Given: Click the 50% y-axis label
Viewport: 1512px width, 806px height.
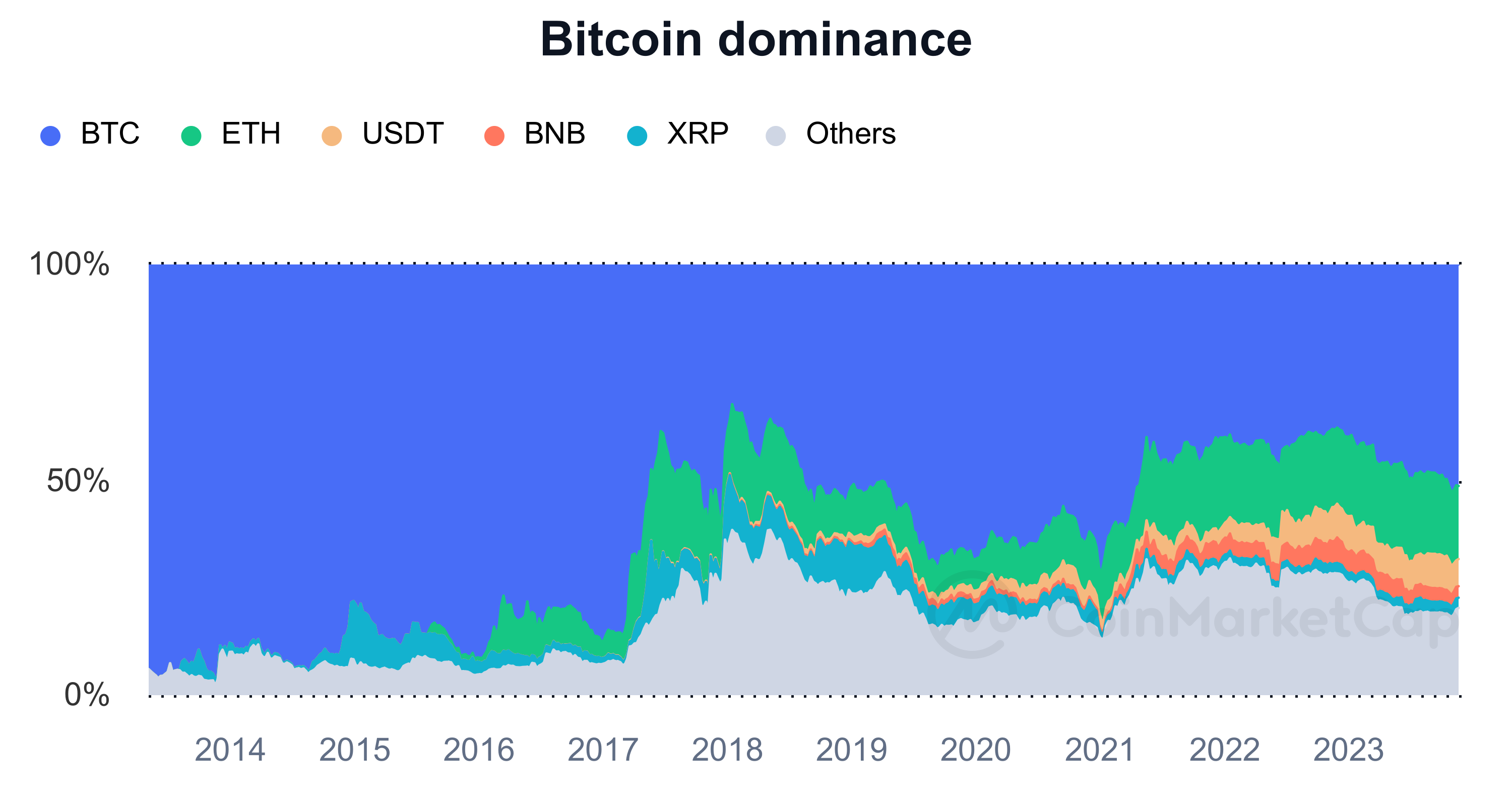Looking at the screenshot, I should (78, 481).
